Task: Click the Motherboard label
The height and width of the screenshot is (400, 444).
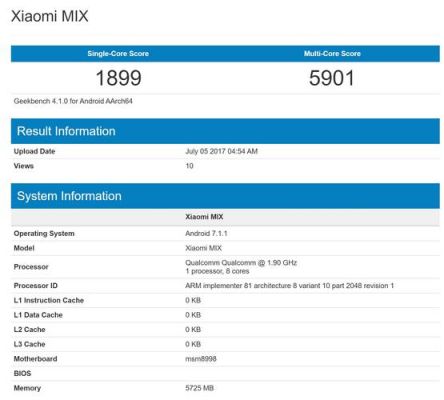Action: (35, 359)
